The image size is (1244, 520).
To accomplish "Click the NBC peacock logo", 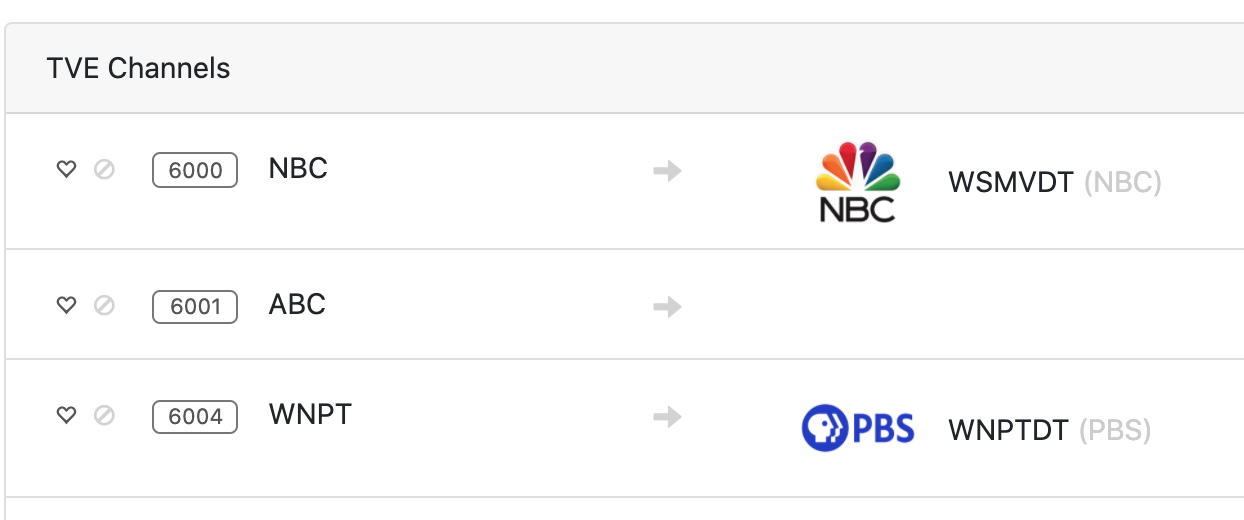I will [x=858, y=182].
